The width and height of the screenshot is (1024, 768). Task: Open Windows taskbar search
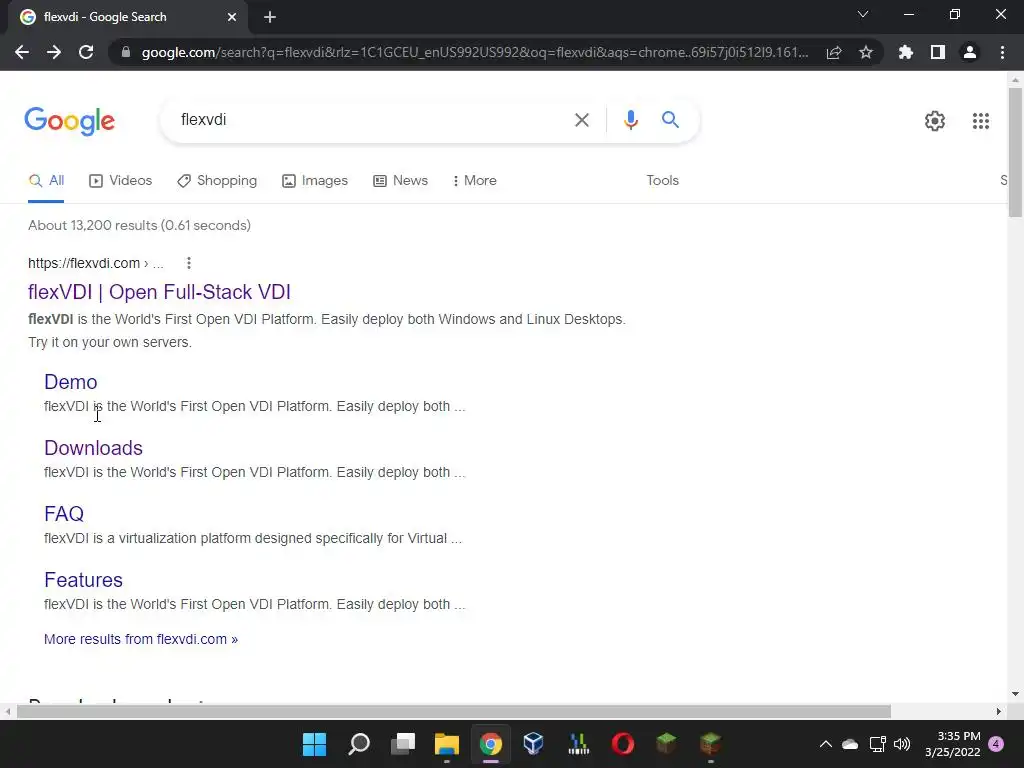359,744
